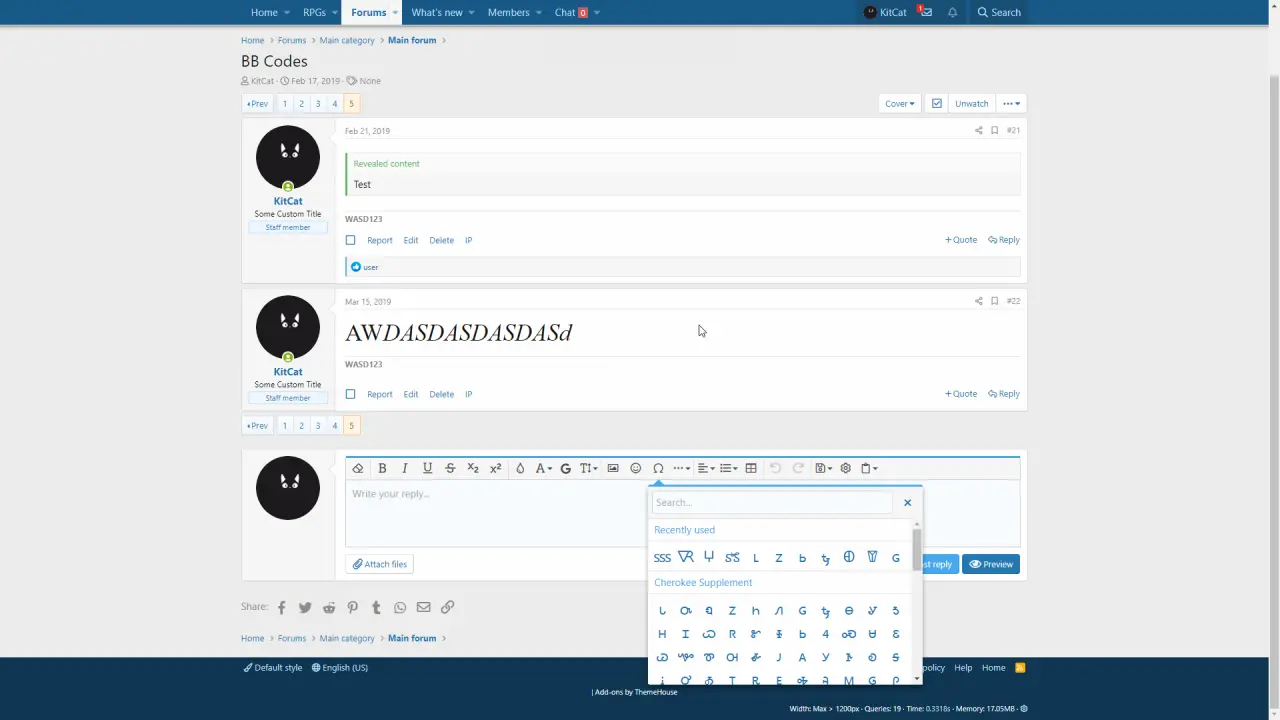Expand the Cover dropdown

(x=899, y=103)
